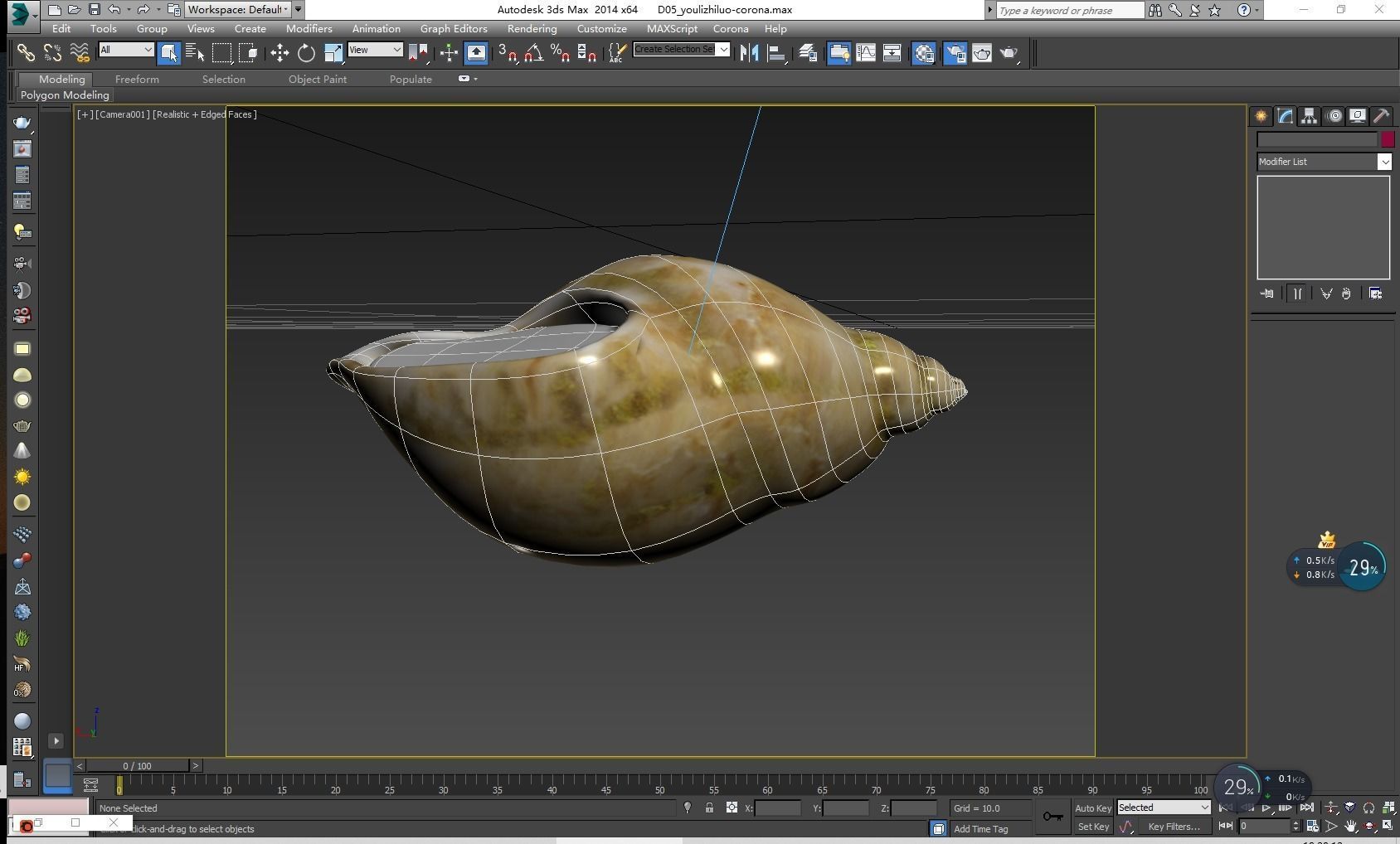Click the Mirror tool icon
Image resolution: width=1400 pixels, height=844 pixels.
(x=749, y=53)
